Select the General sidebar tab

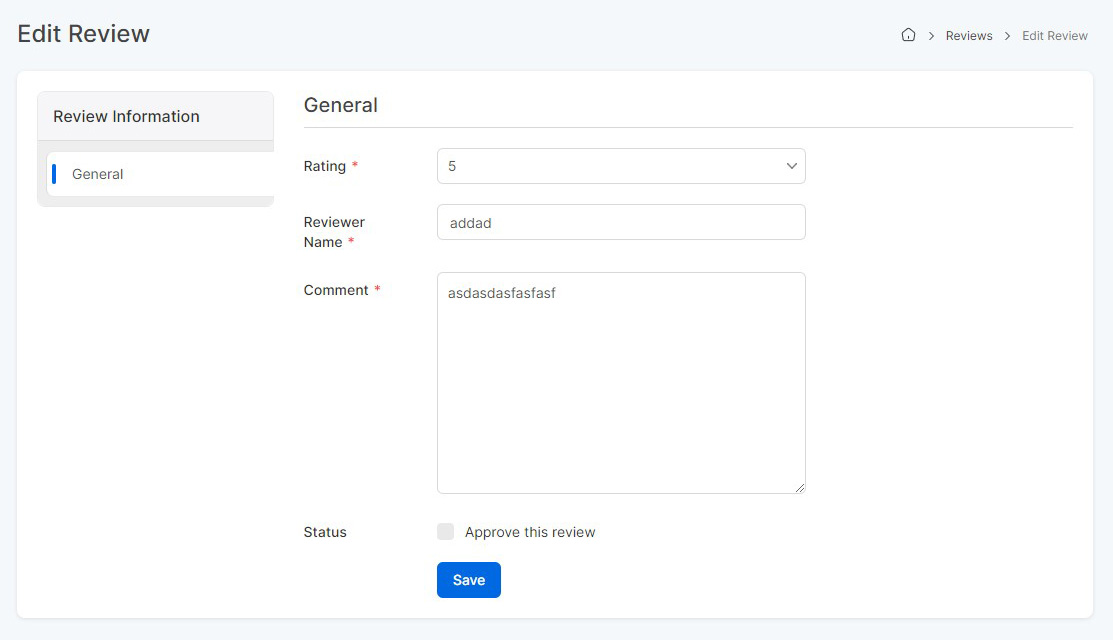(x=98, y=174)
